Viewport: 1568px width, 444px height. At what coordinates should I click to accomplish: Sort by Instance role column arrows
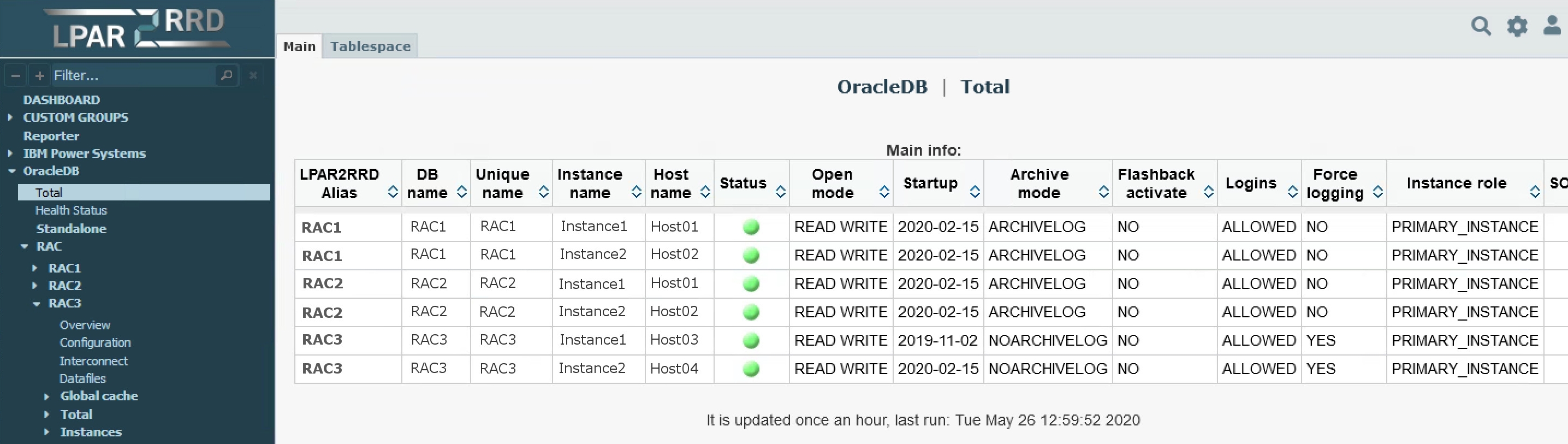(x=1535, y=192)
